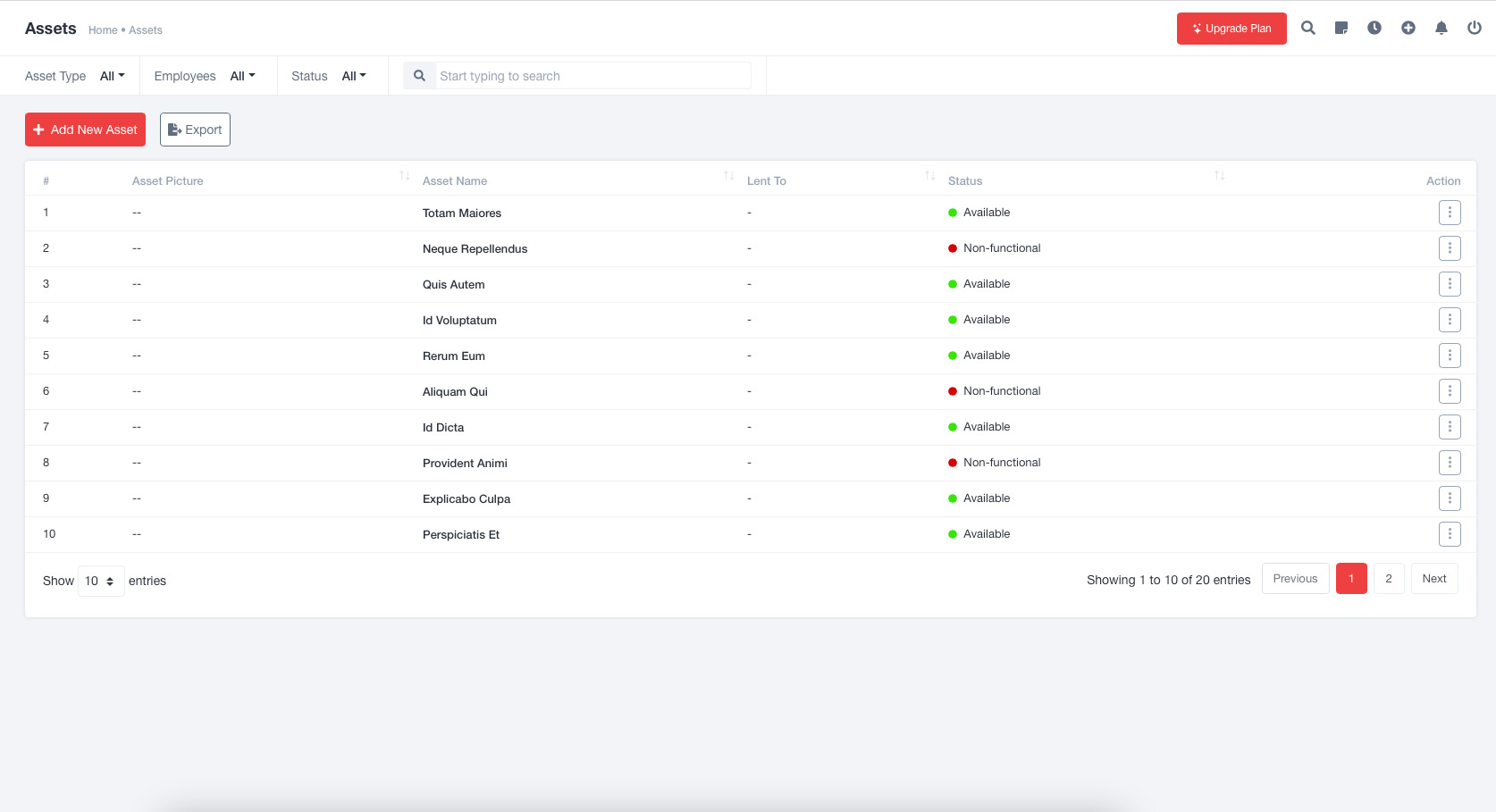Image resolution: width=1496 pixels, height=812 pixels.
Task: Sort by the Lent To column arrows
Action: (930, 176)
